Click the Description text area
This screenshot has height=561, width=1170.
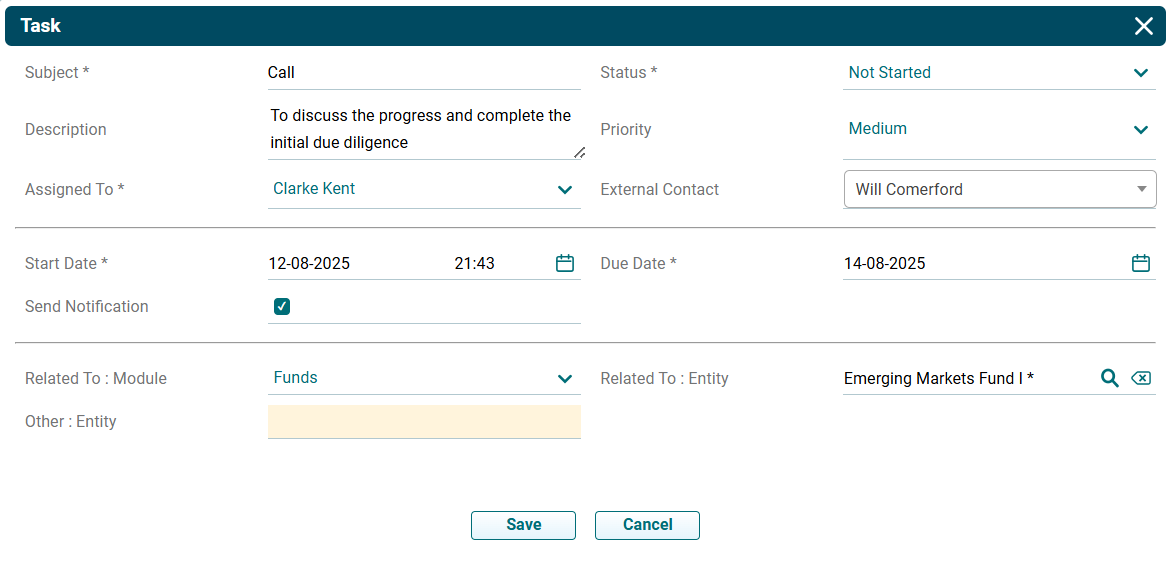point(423,130)
